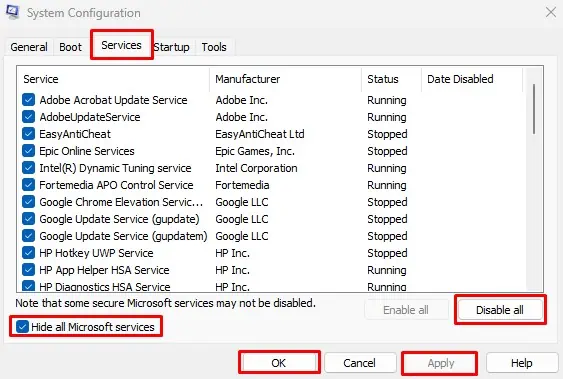Sort by the Service column header

click(113, 79)
